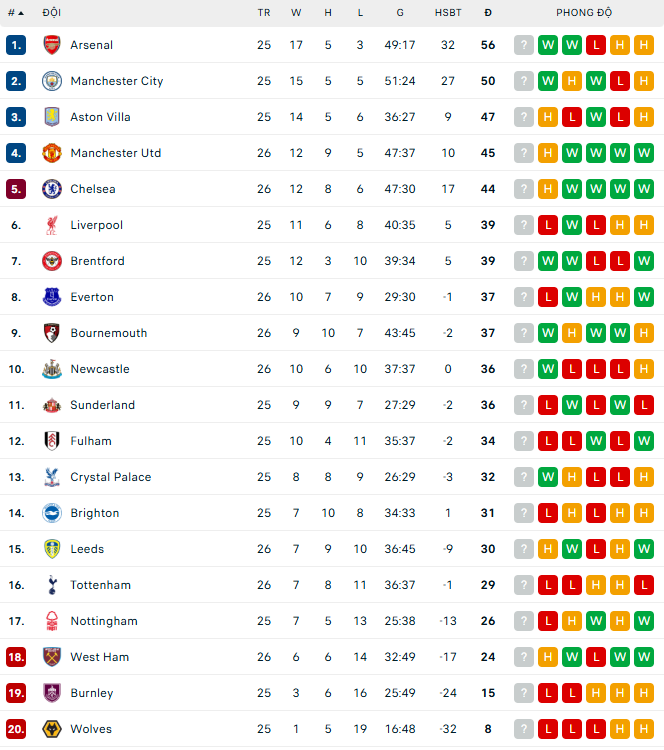Open Aston Villa's team crest icon
The height and width of the screenshot is (750, 664).
tap(52, 117)
